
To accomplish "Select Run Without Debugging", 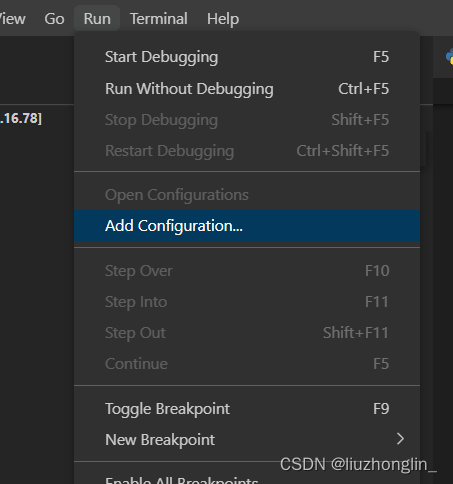I will click(247, 89).
